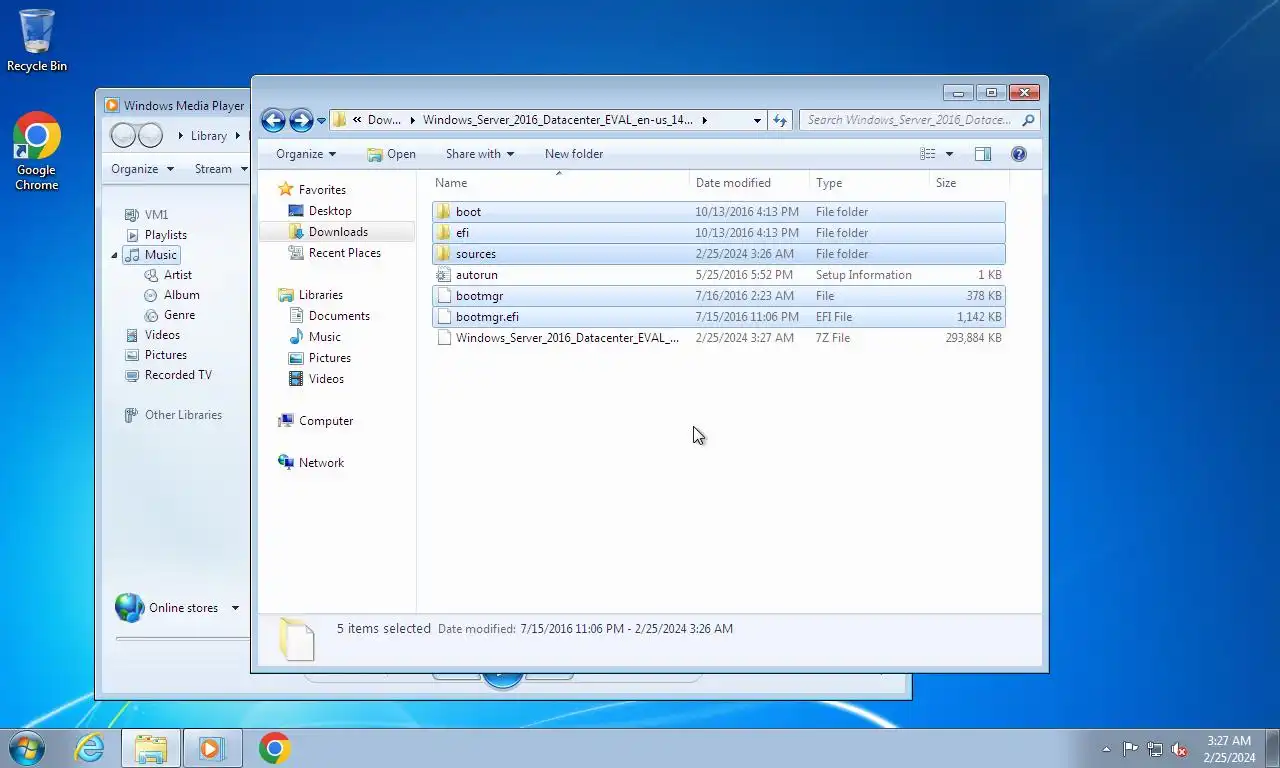
Task: Click the Downloads breadcrumb segment
Action: 384,120
